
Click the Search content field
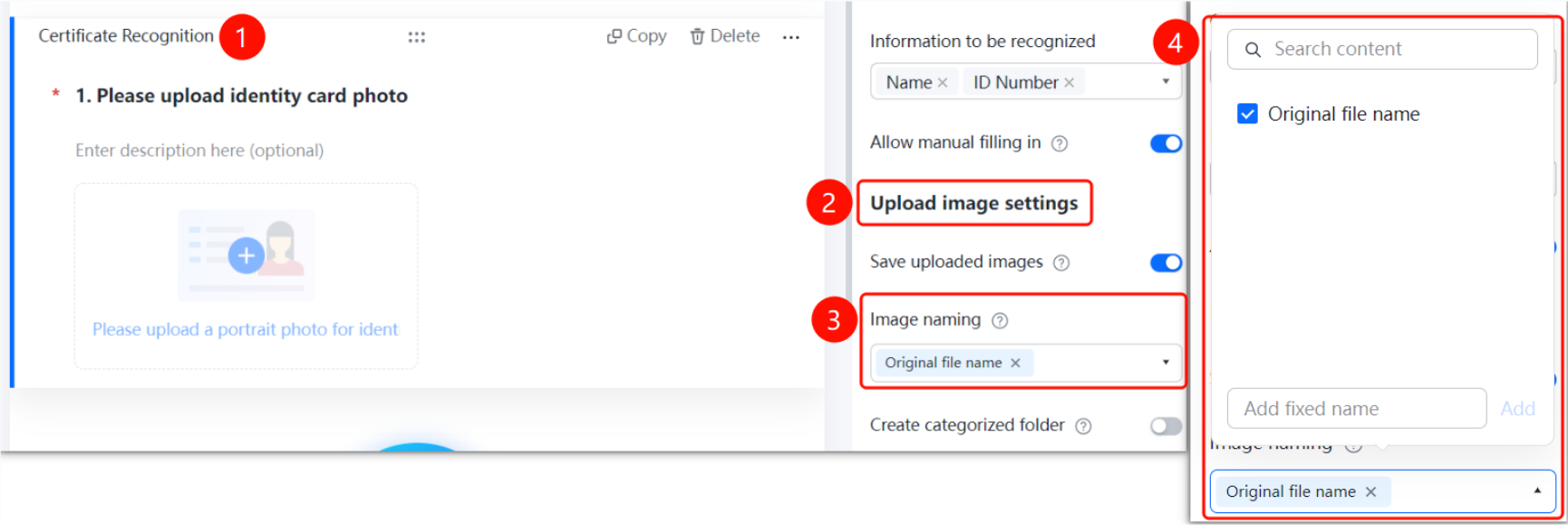[1382, 49]
